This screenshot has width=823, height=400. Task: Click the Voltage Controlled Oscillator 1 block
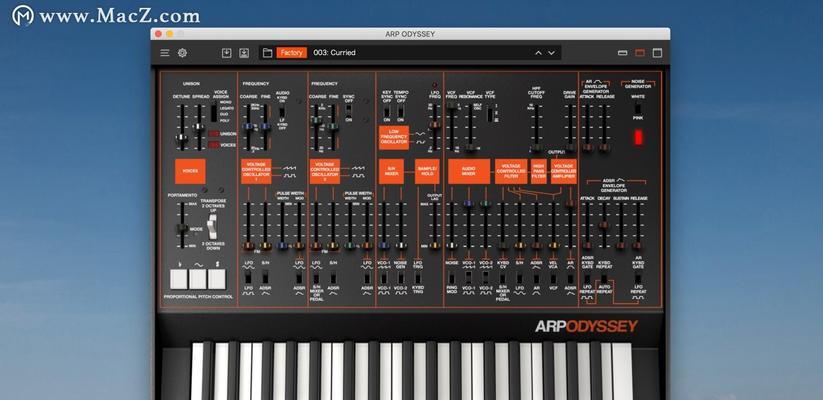(x=256, y=171)
